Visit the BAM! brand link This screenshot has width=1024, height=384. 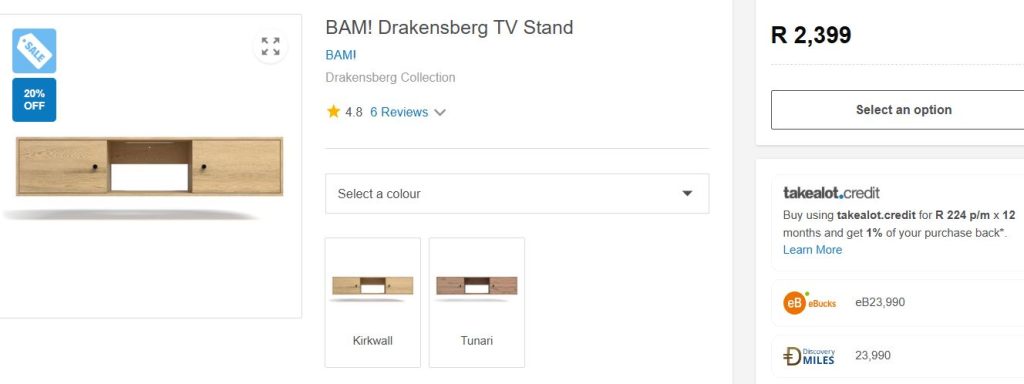click(x=340, y=55)
